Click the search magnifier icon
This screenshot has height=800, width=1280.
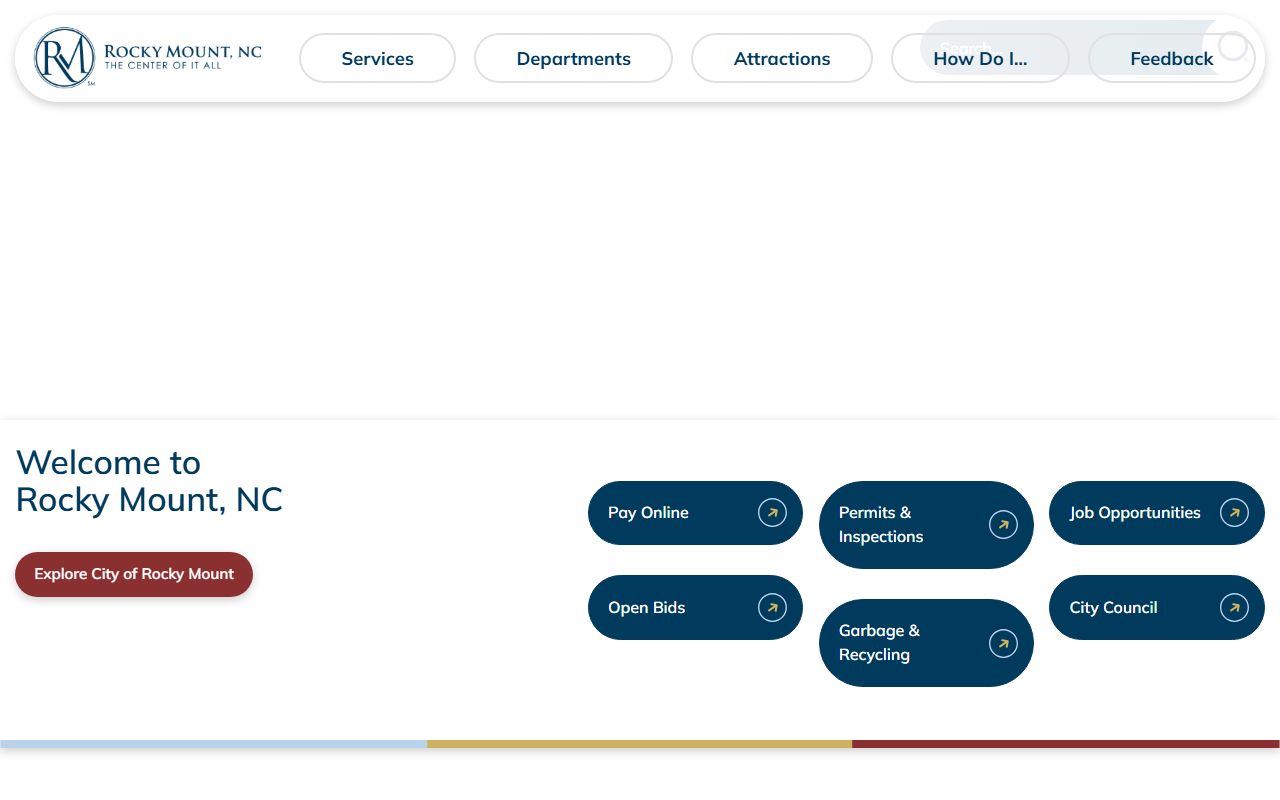1232,46
